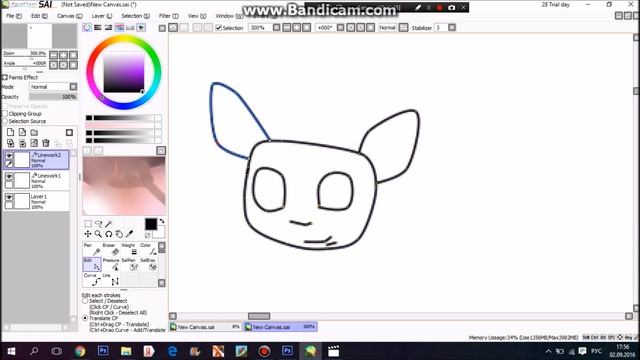Collapse the Paints Effect section
Viewport: 640px width, 360px height.
[x=5, y=77]
